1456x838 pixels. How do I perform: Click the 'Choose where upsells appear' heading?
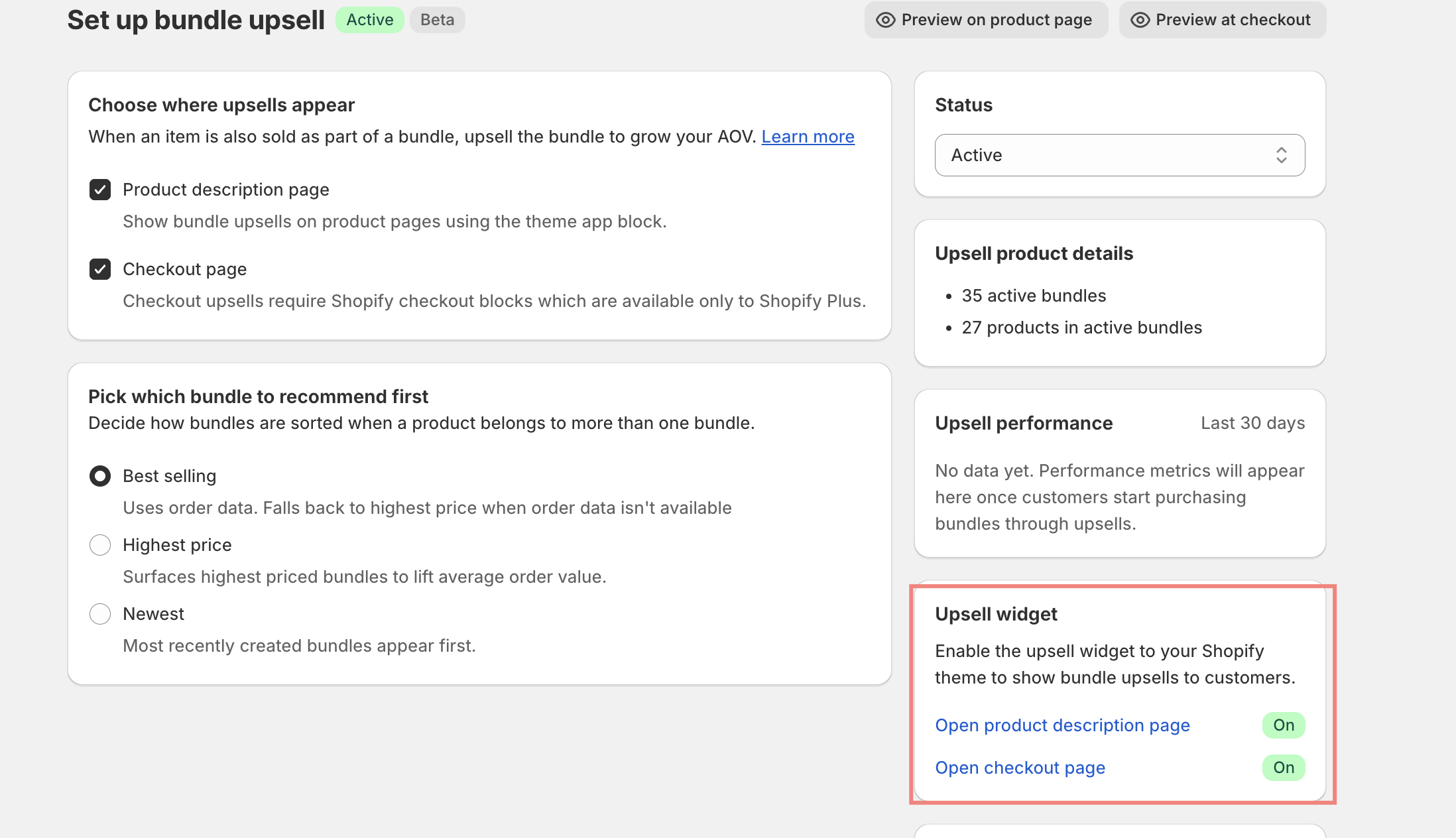221,105
